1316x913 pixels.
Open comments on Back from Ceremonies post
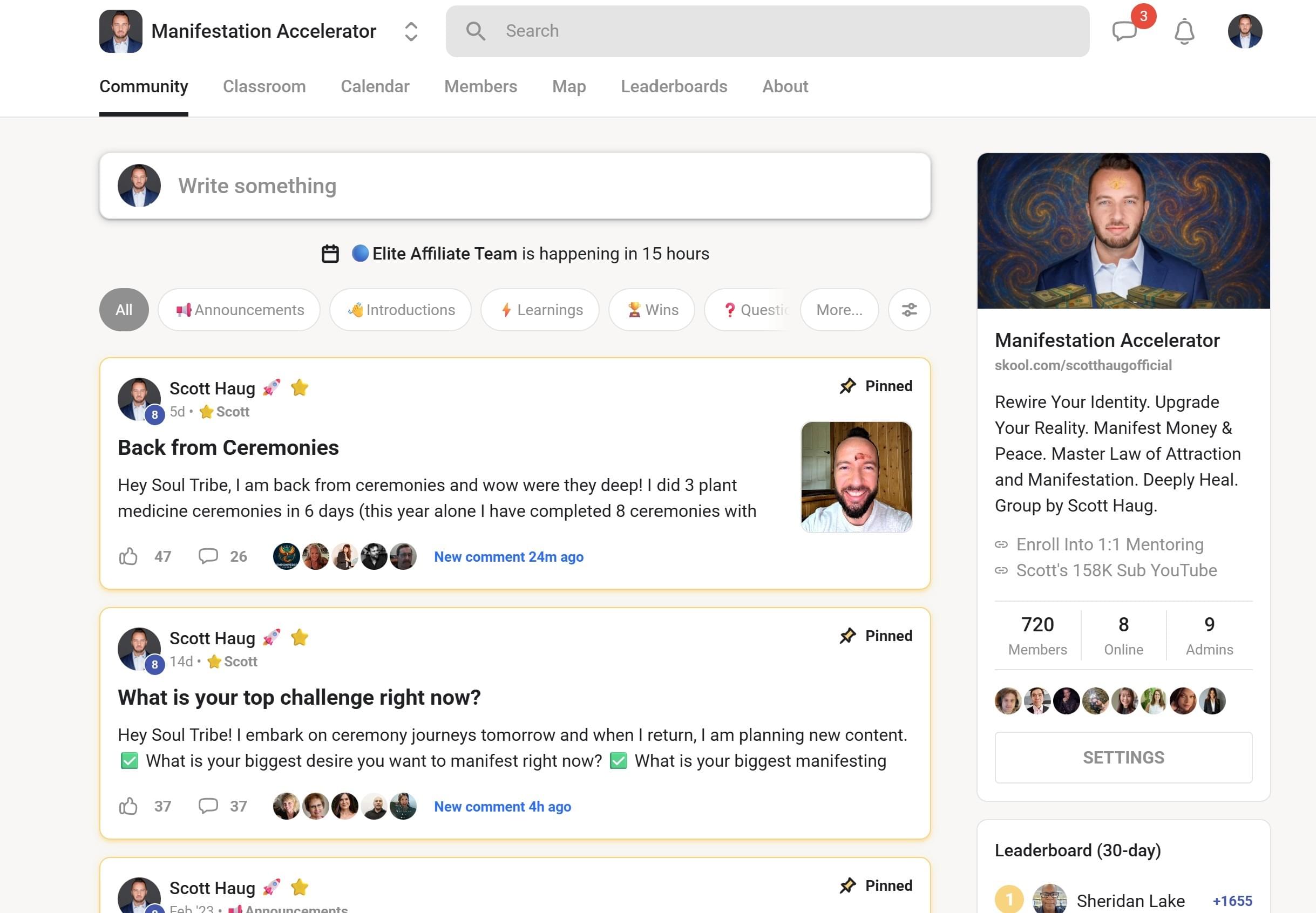pos(208,556)
